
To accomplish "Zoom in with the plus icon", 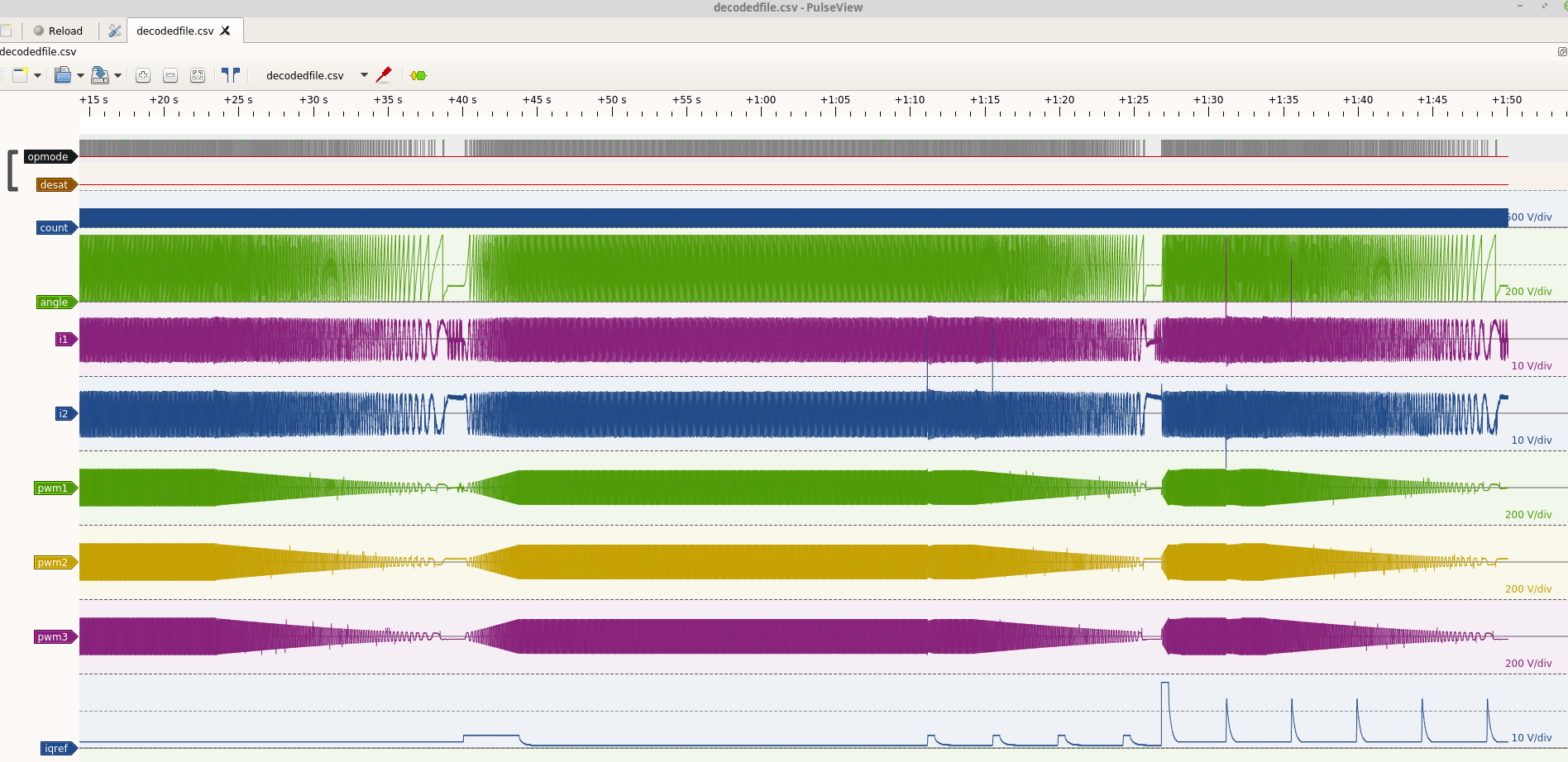I will pos(142,75).
